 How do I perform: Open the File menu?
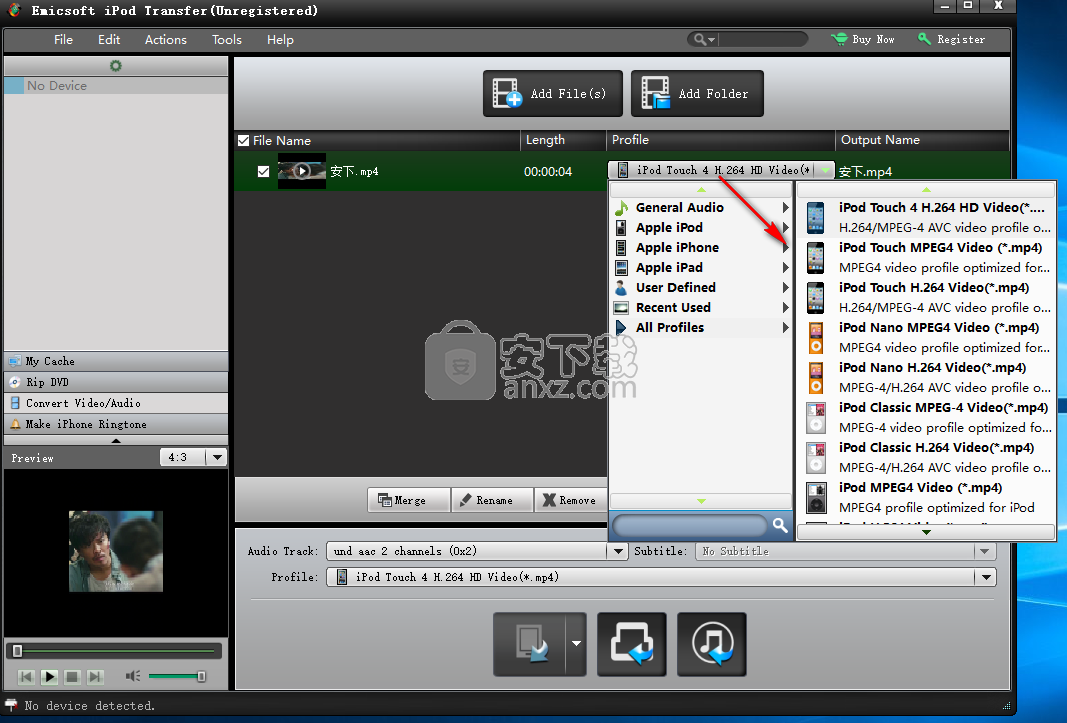point(63,39)
